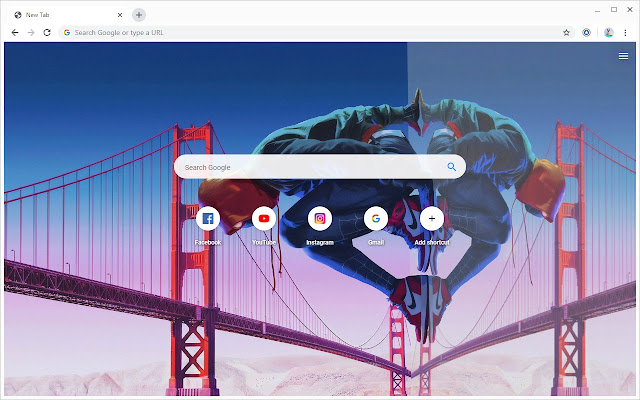Click inside the Search Google box
Viewport: 640px width, 400px height.
[x=320, y=167]
